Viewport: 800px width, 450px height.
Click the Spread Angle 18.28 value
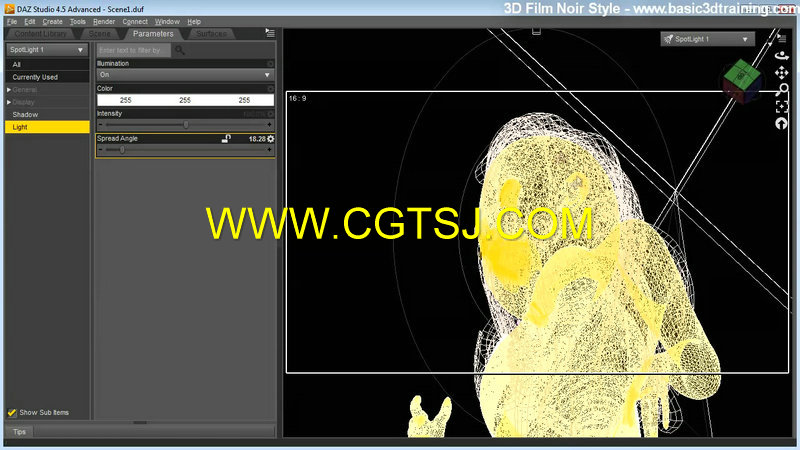click(257, 139)
